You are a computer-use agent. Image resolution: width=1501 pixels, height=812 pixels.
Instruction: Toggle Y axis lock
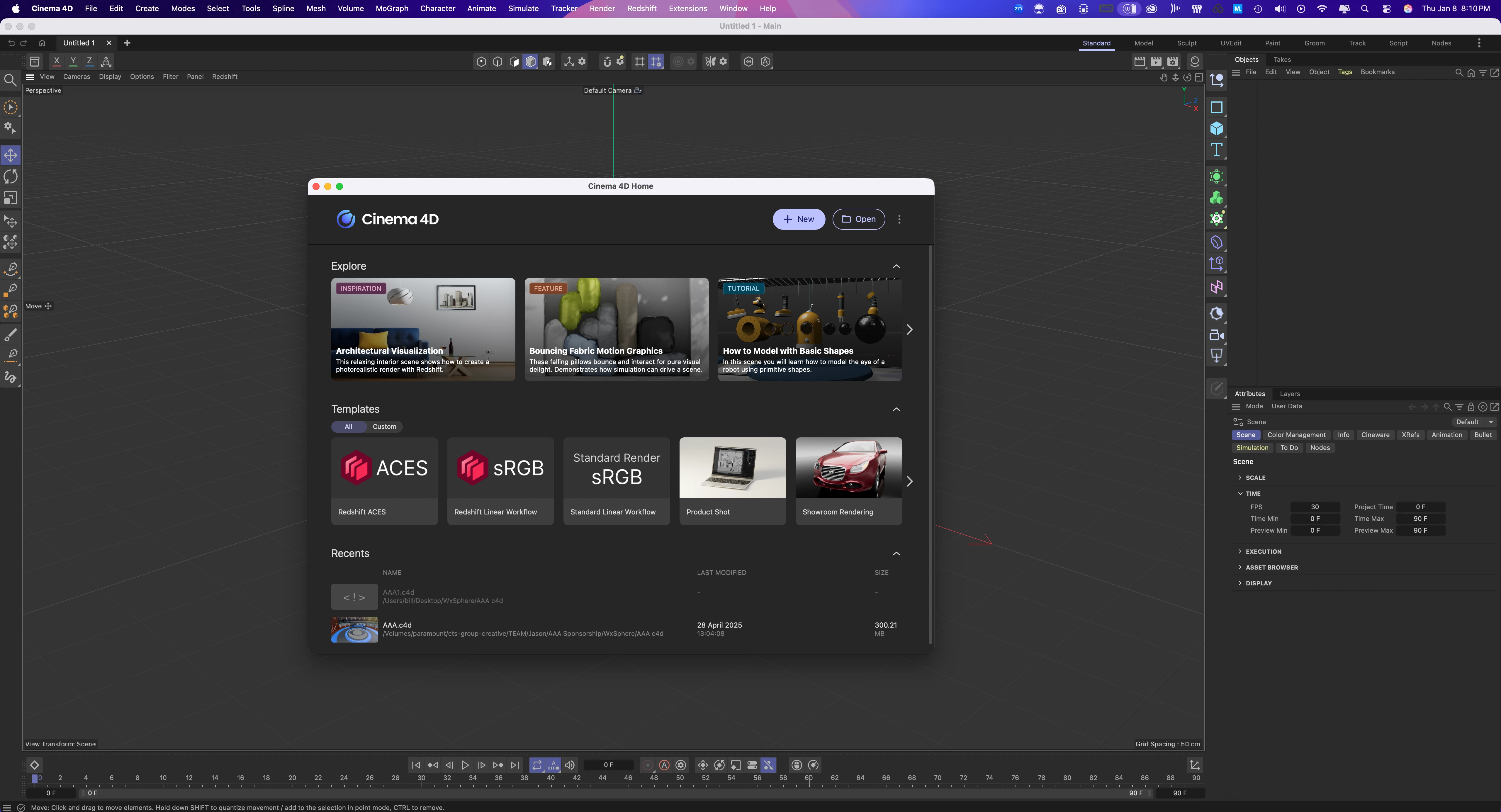[x=73, y=61]
